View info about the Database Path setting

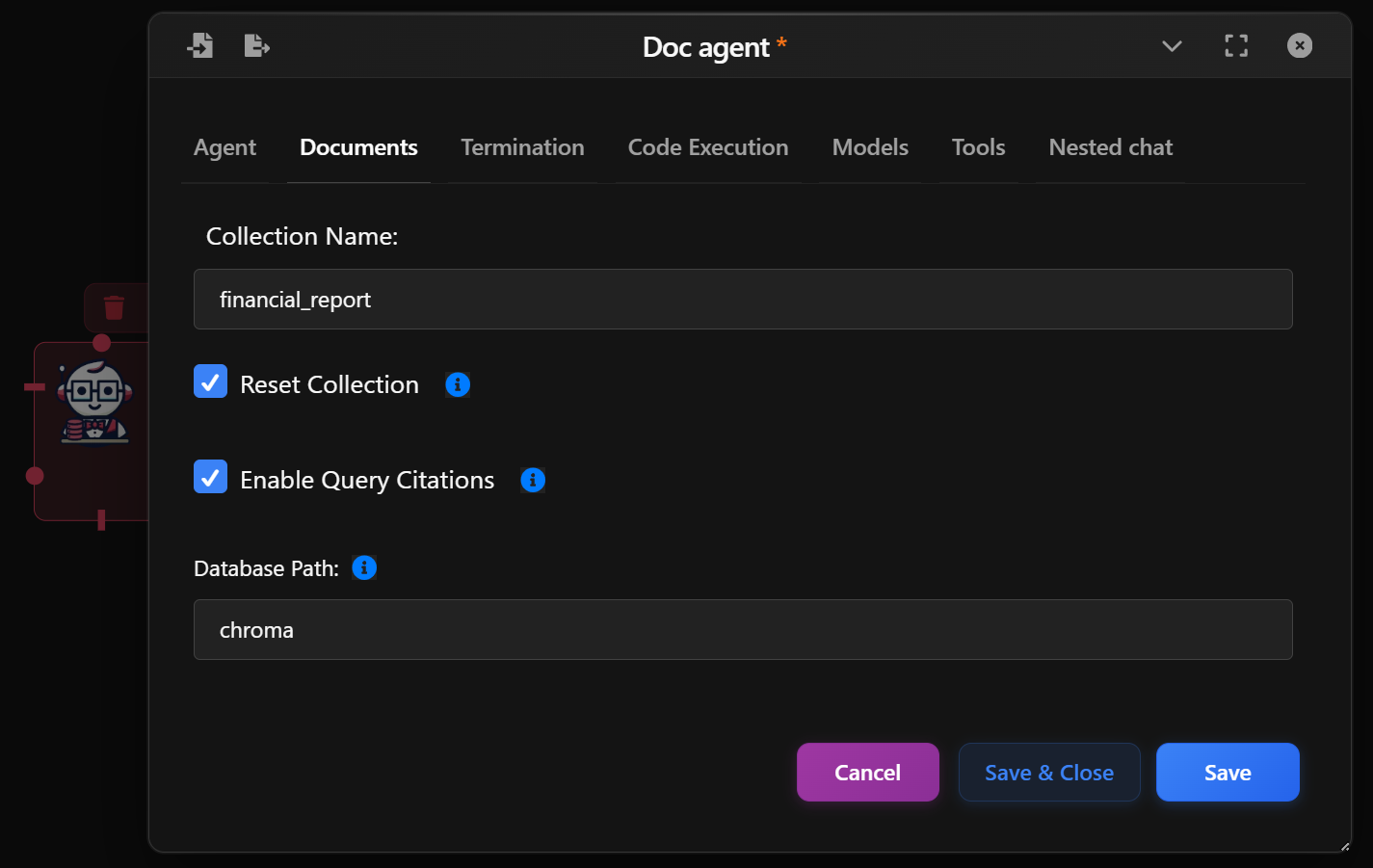click(x=364, y=567)
